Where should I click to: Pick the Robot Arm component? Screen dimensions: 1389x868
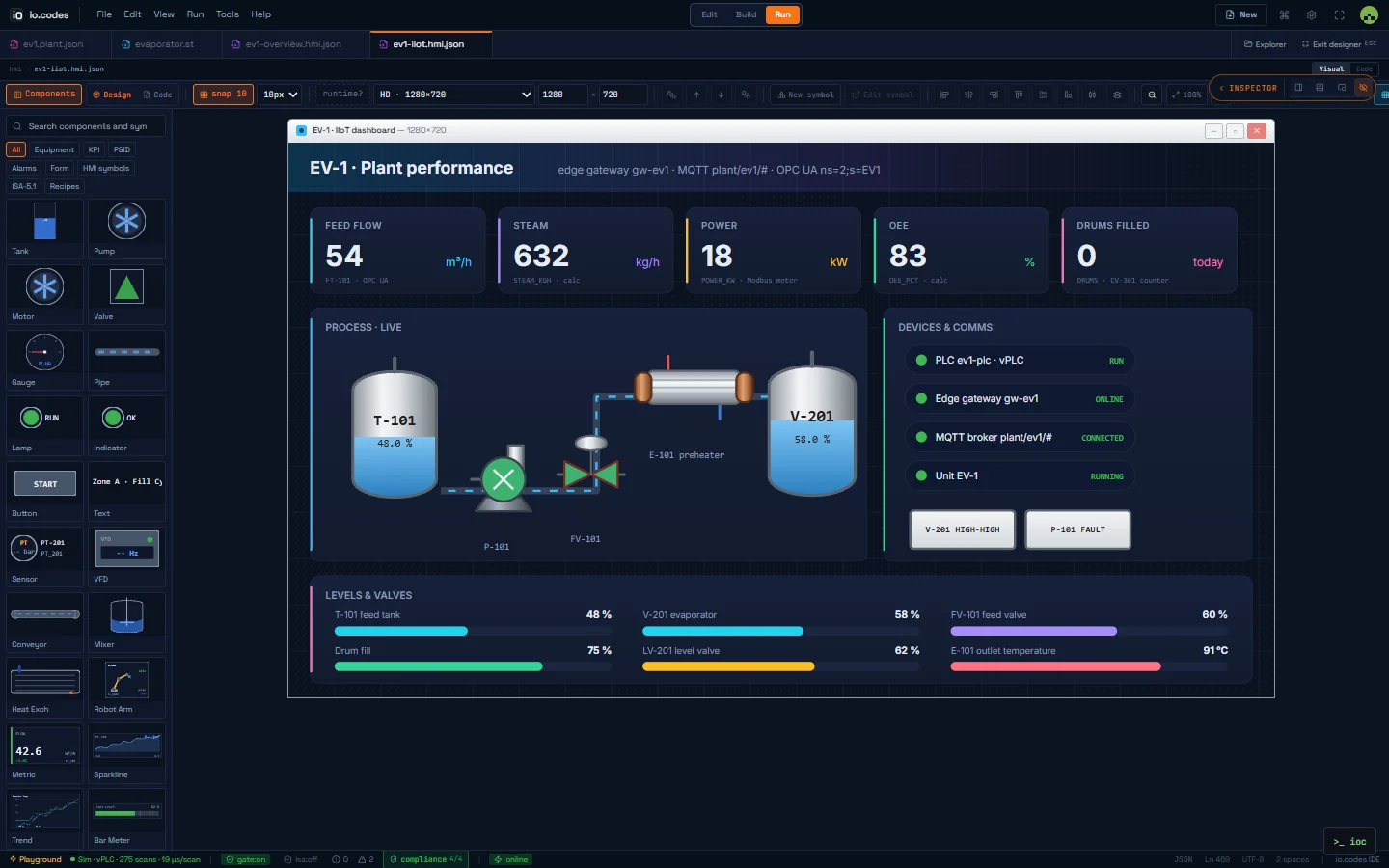(126, 687)
